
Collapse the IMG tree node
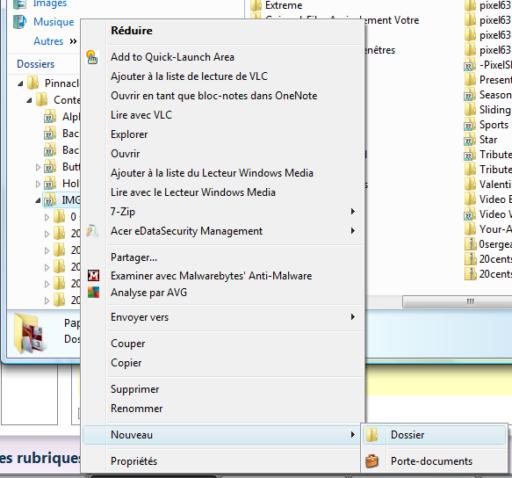coord(38,200)
